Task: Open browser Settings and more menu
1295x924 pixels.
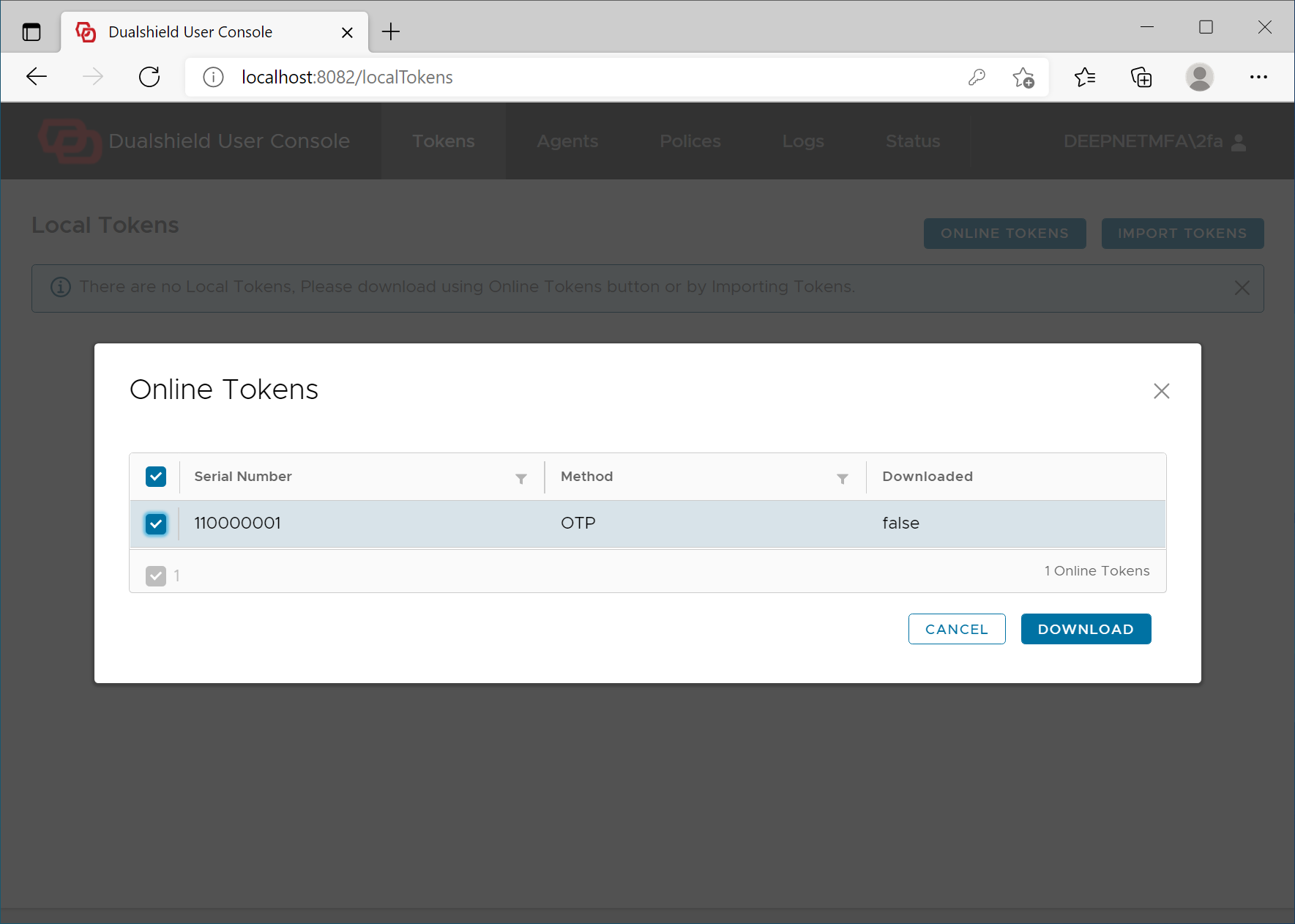Action: pyautogui.click(x=1258, y=77)
